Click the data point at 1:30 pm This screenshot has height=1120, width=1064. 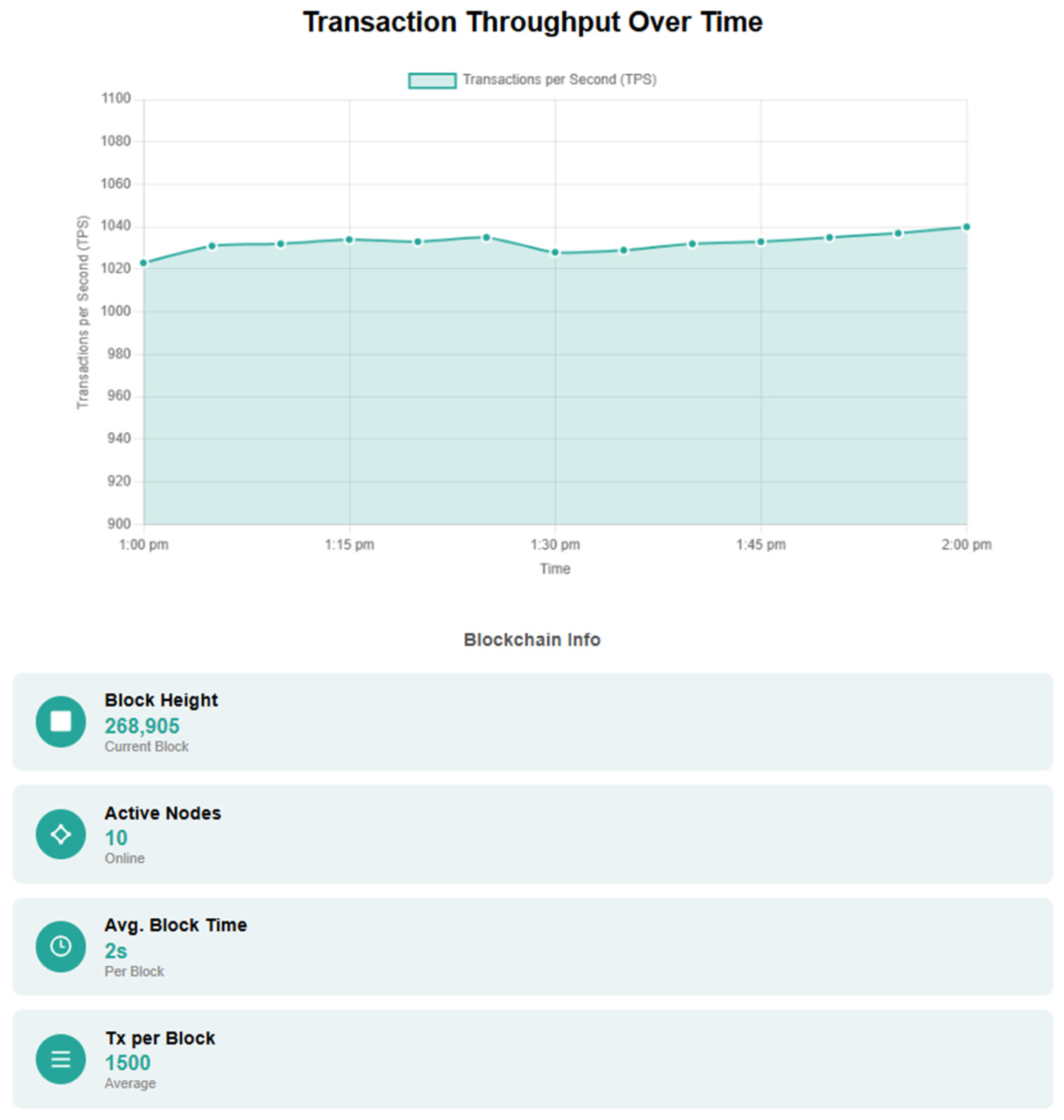(555, 252)
